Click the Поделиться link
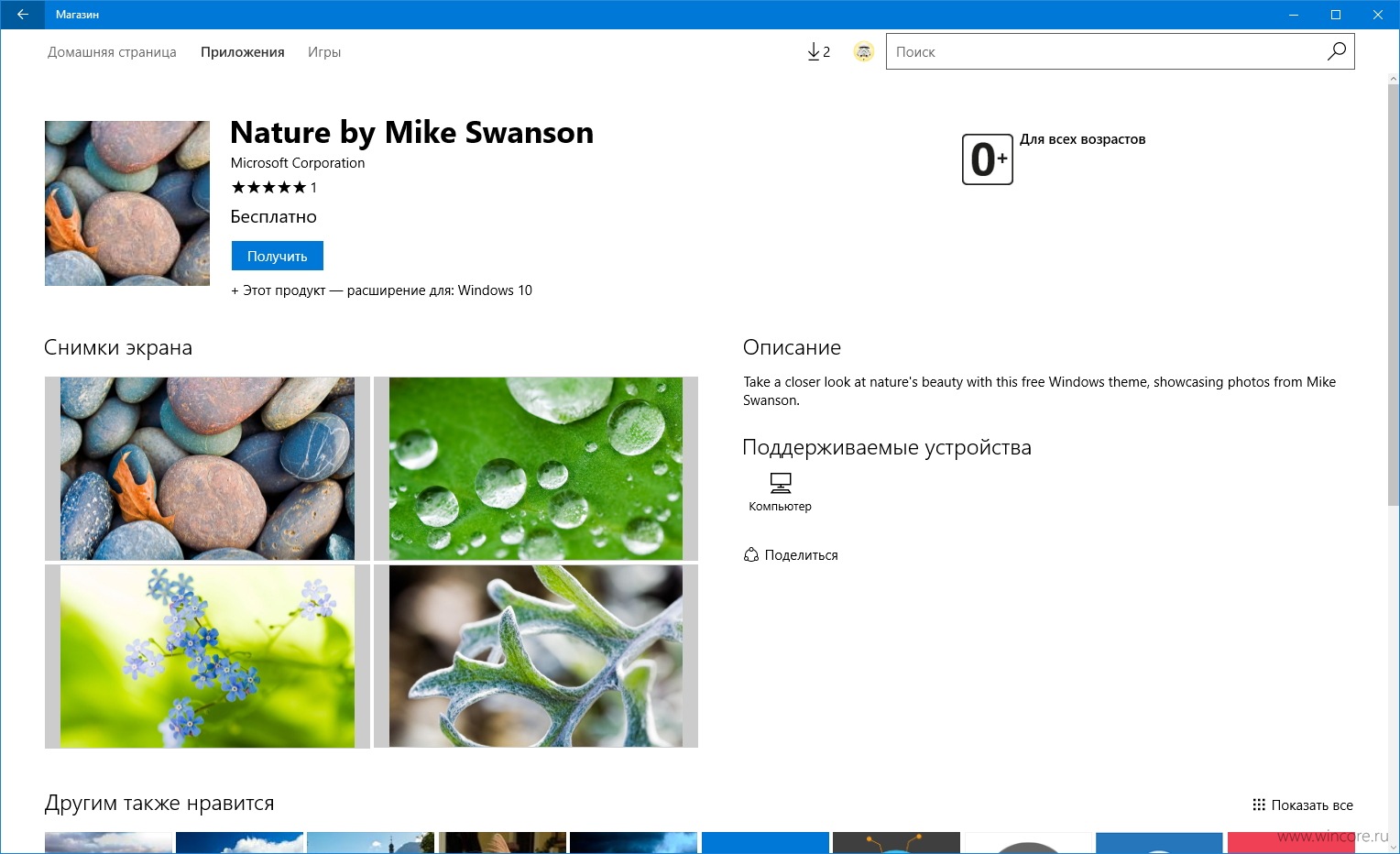The width and height of the screenshot is (1400, 854). (801, 555)
